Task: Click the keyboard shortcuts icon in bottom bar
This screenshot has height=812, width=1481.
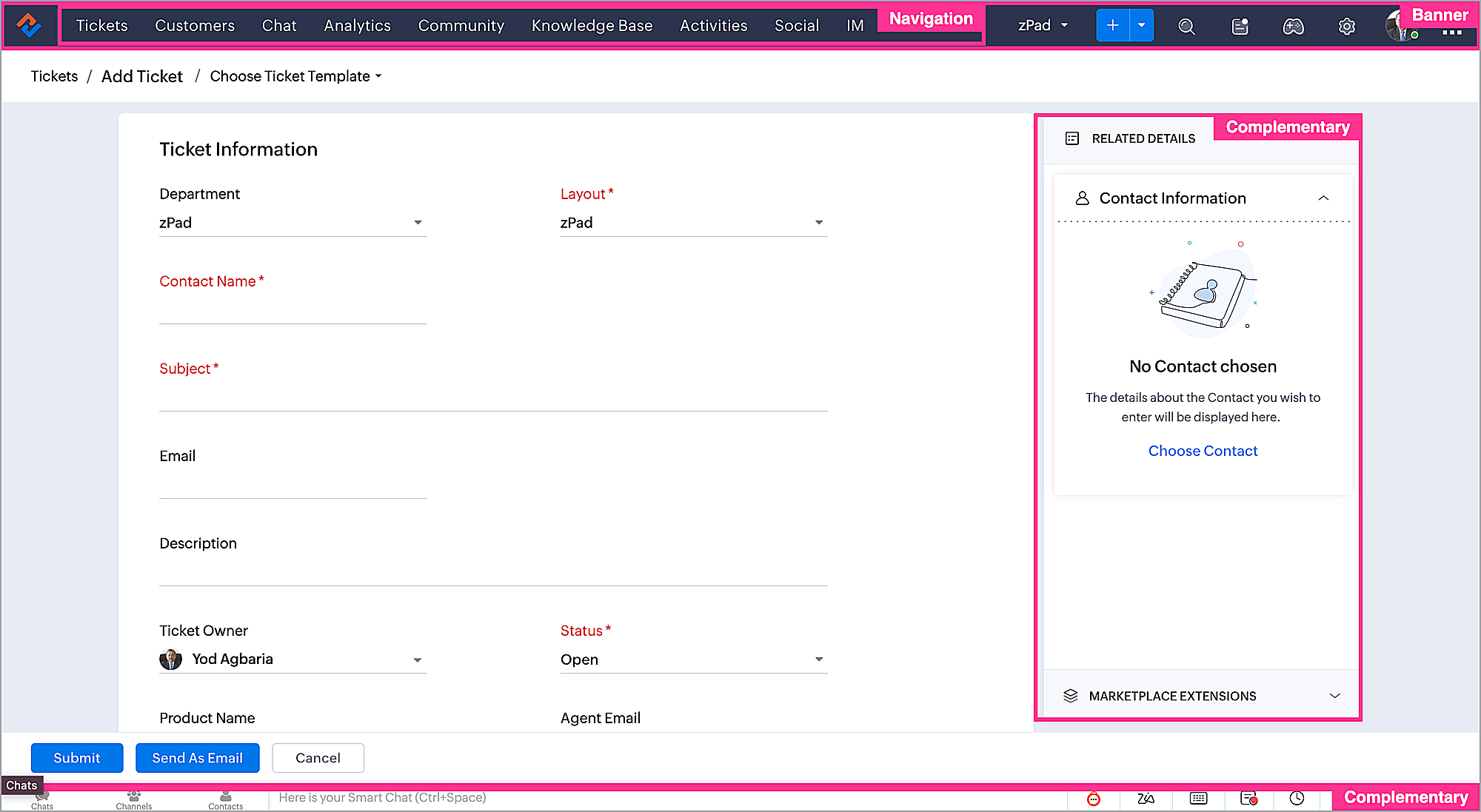Action: pos(1198,798)
